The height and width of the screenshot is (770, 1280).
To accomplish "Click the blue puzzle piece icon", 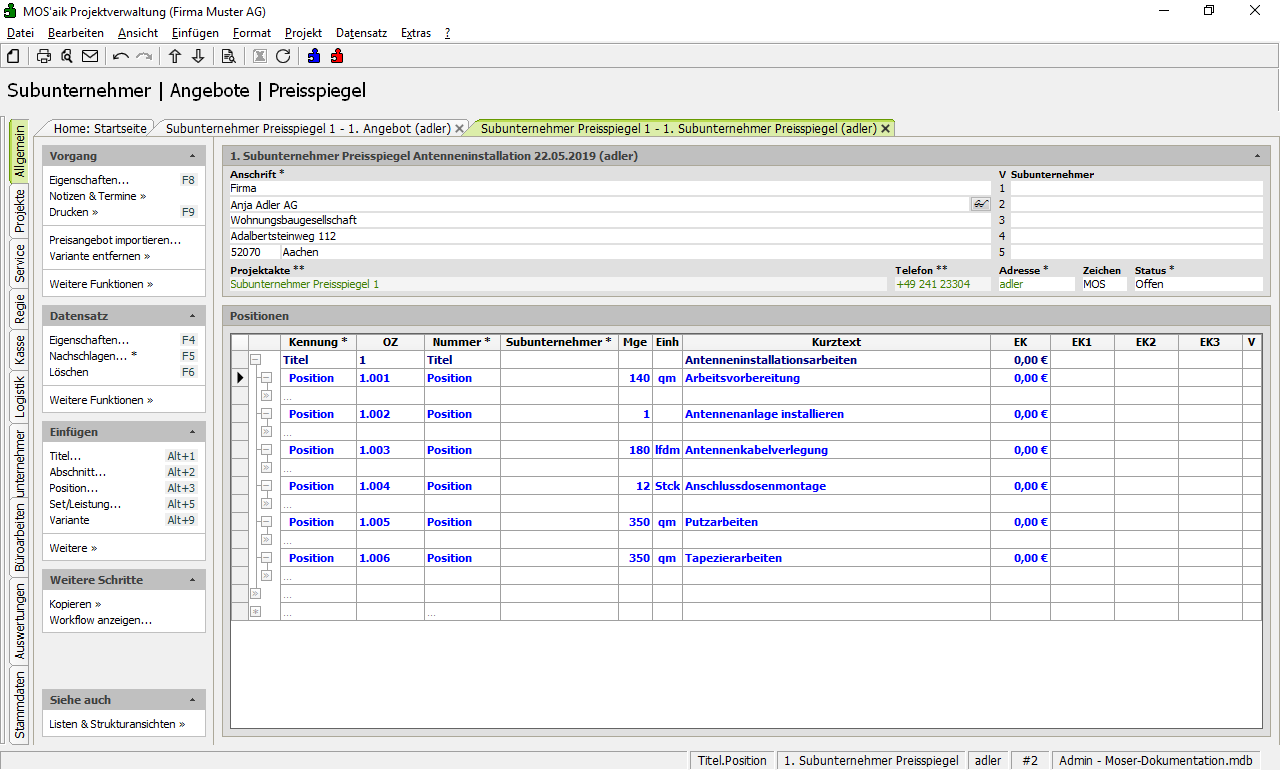I will pyautogui.click(x=314, y=56).
